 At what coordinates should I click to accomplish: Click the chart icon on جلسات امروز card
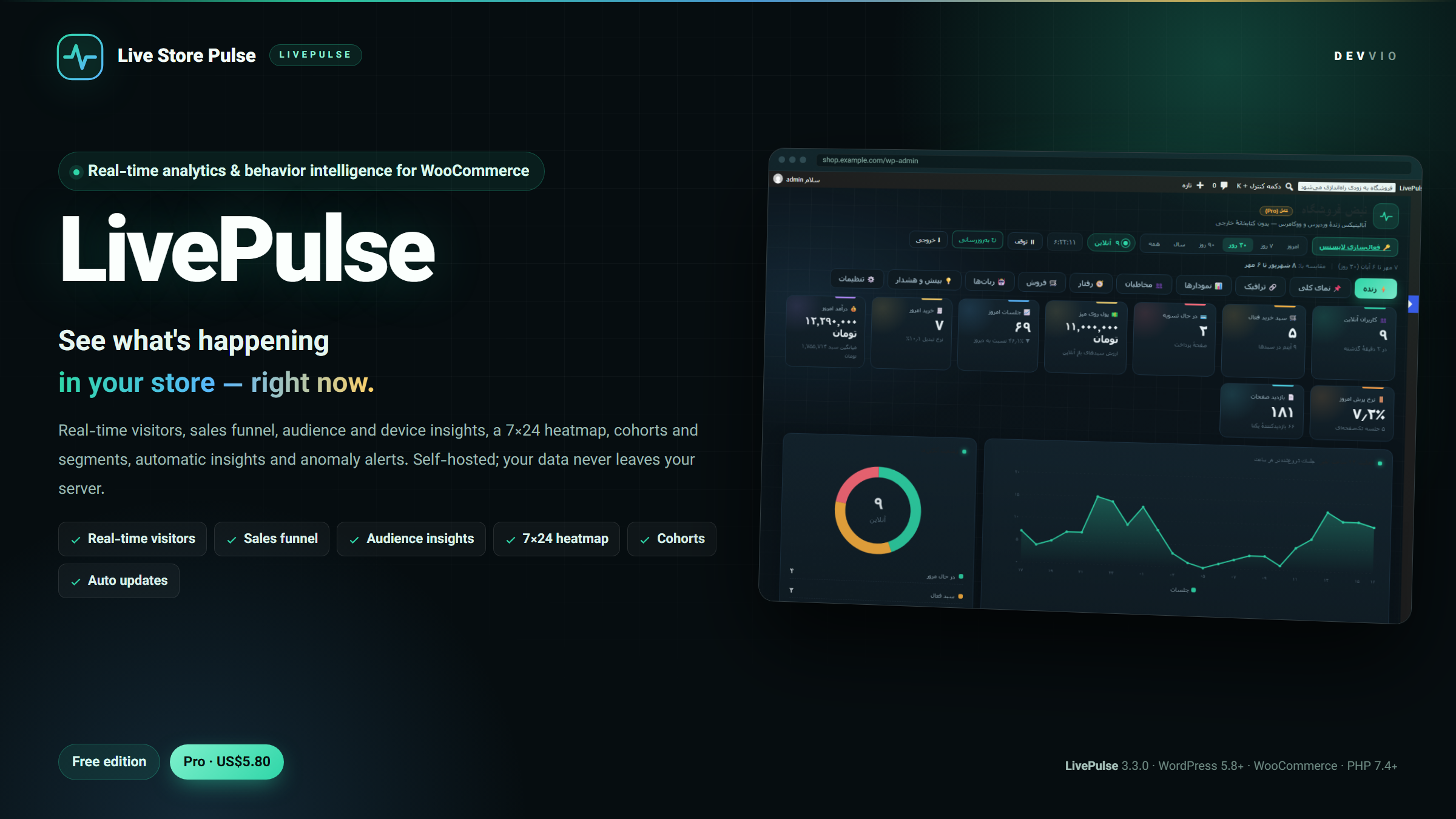coord(1026,312)
